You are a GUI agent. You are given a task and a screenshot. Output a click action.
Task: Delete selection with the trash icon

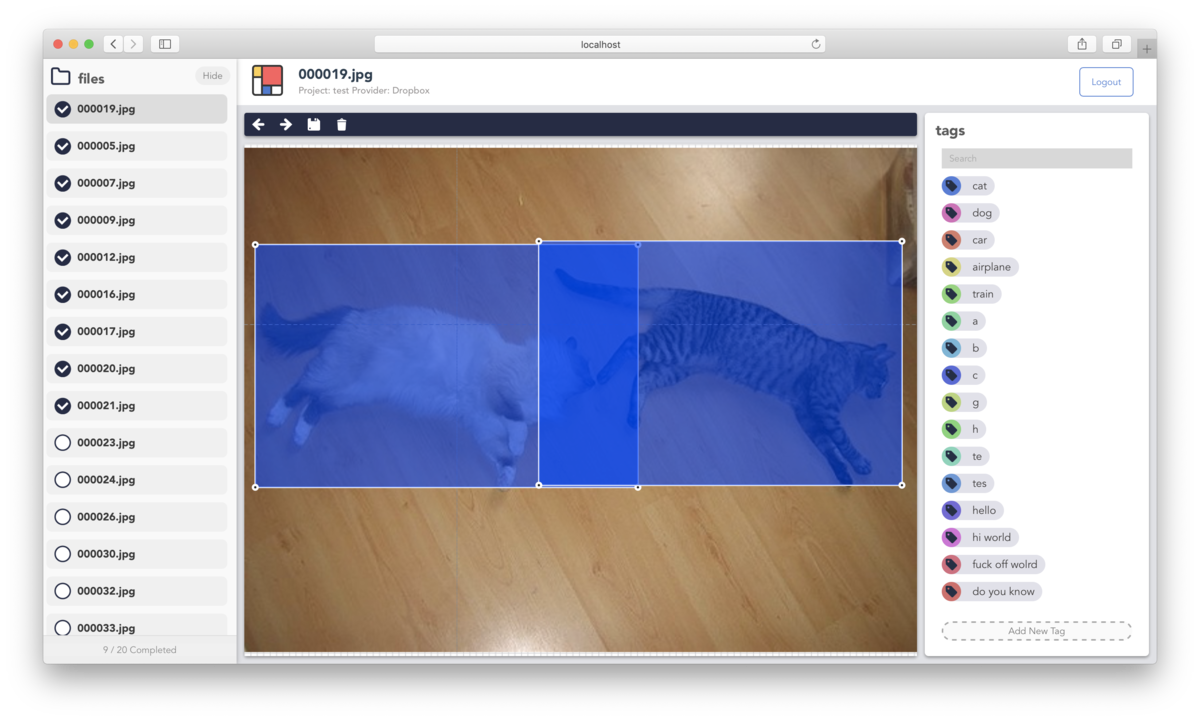(x=342, y=125)
